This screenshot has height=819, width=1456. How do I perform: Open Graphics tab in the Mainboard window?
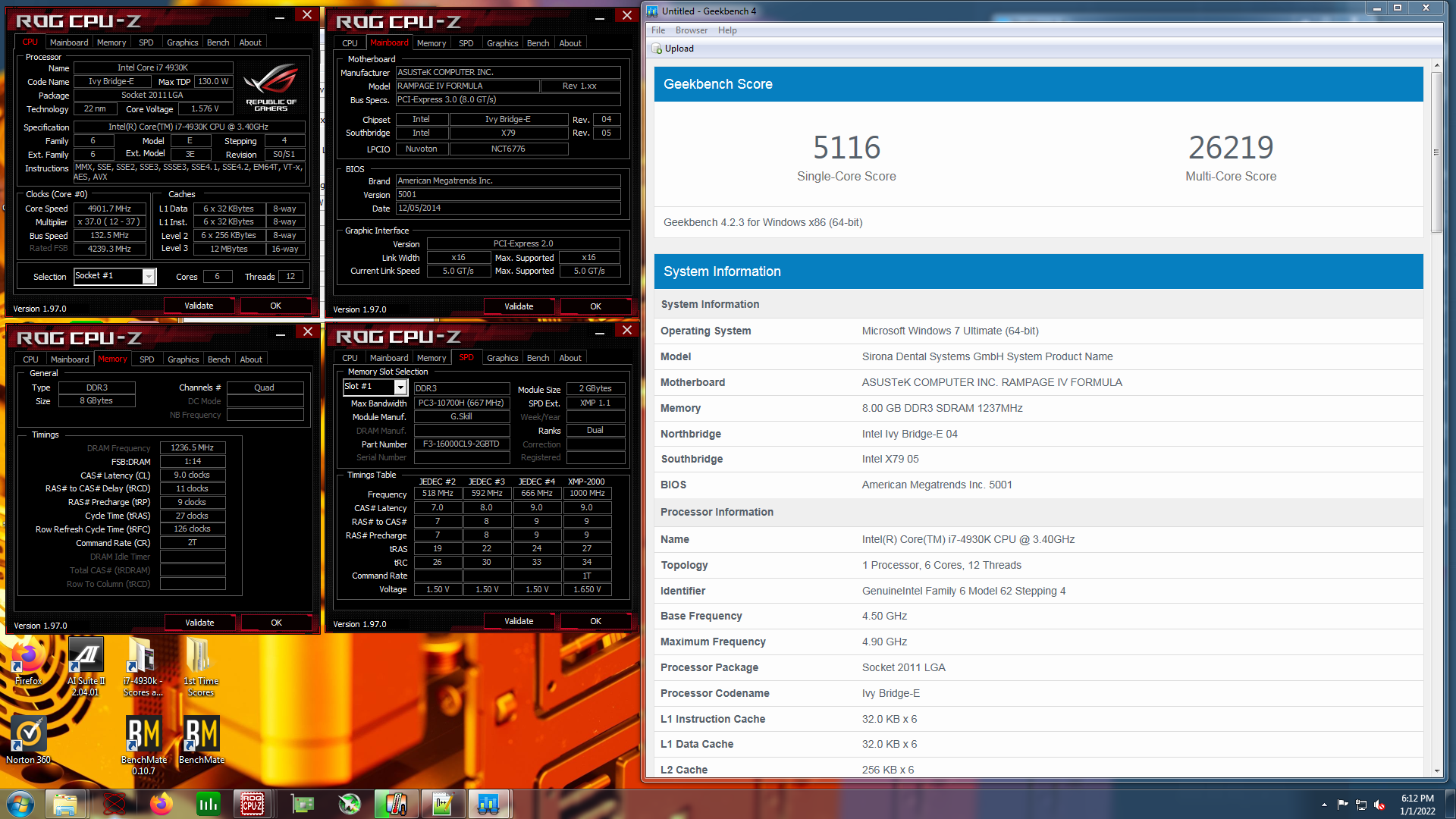pyautogui.click(x=503, y=43)
